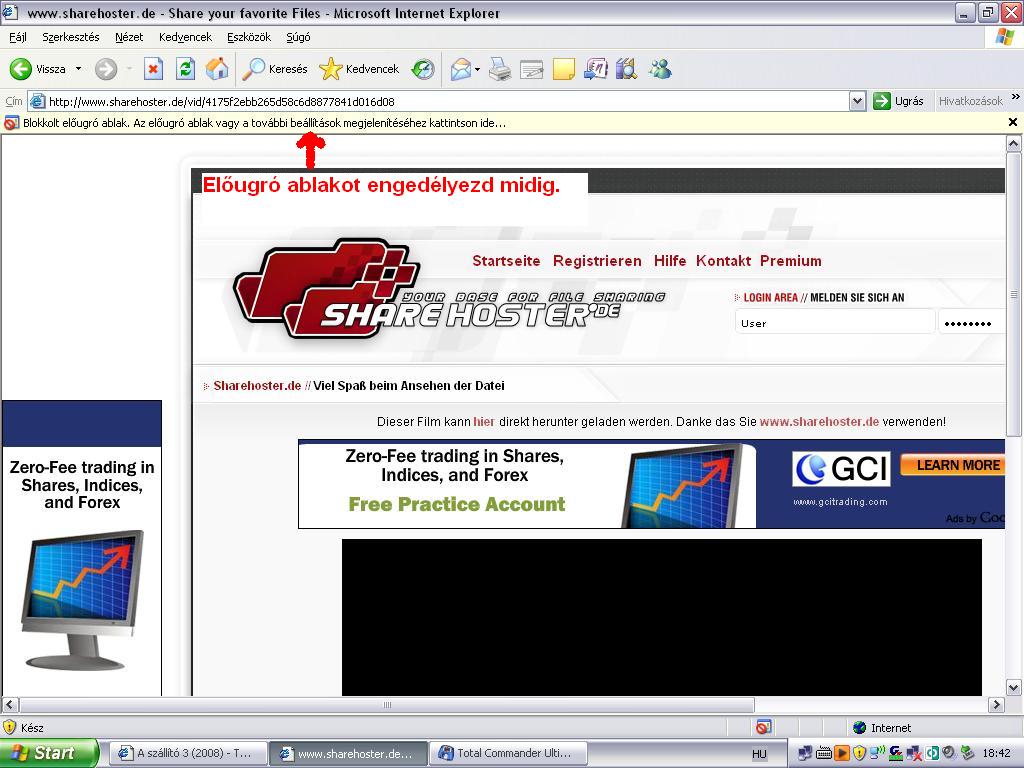Expand the Mail icon dropdown arrow
Screen dimensions: 1024x768
coord(477,69)
